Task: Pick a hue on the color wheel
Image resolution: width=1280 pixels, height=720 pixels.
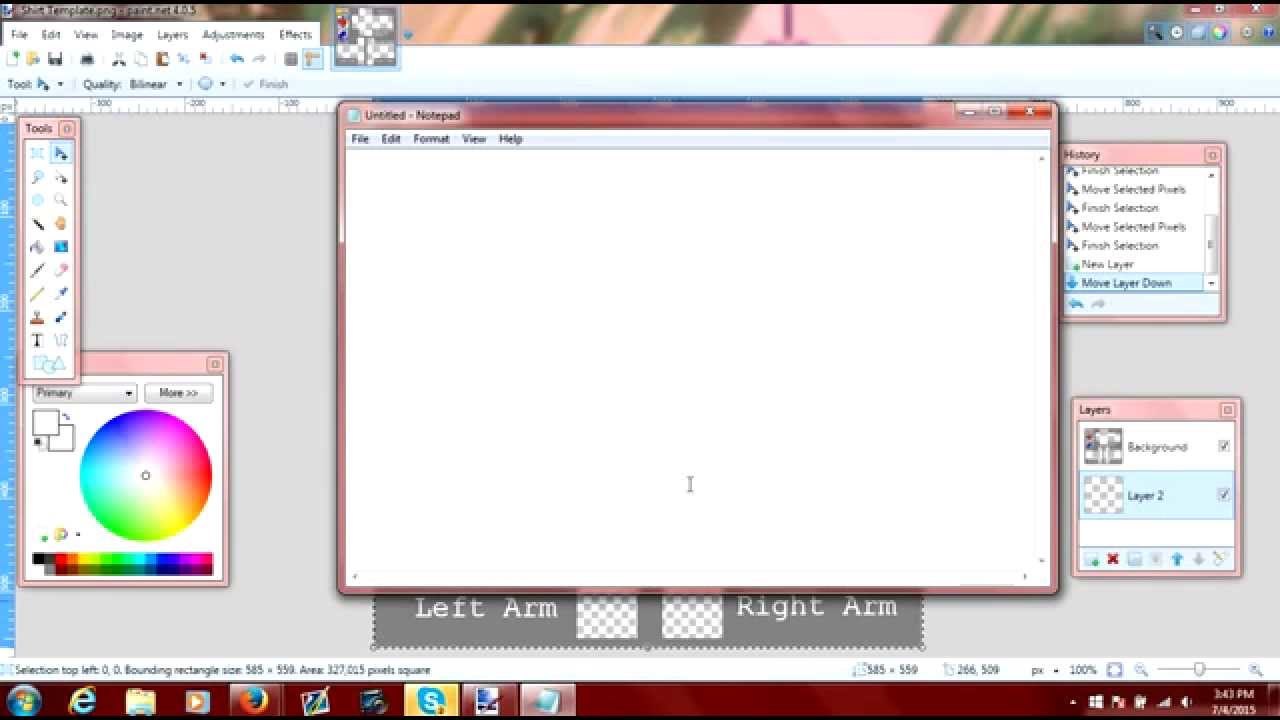Action: click(145, 476)
